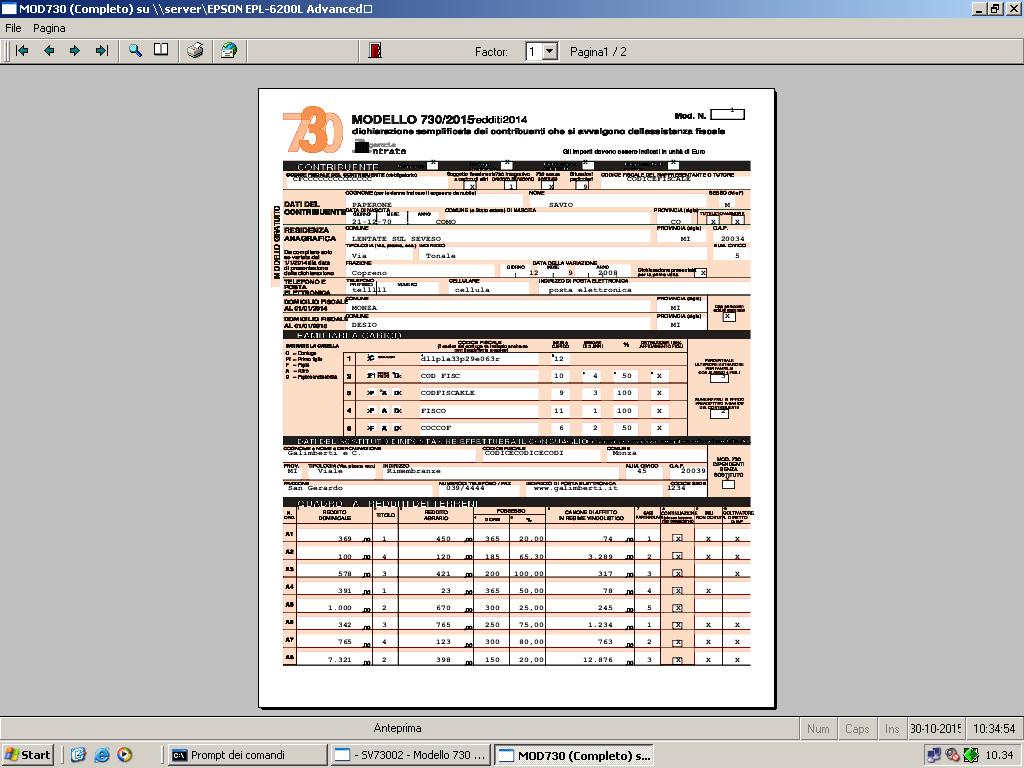Click the posta elettronica email value

(x=590, y=289)
